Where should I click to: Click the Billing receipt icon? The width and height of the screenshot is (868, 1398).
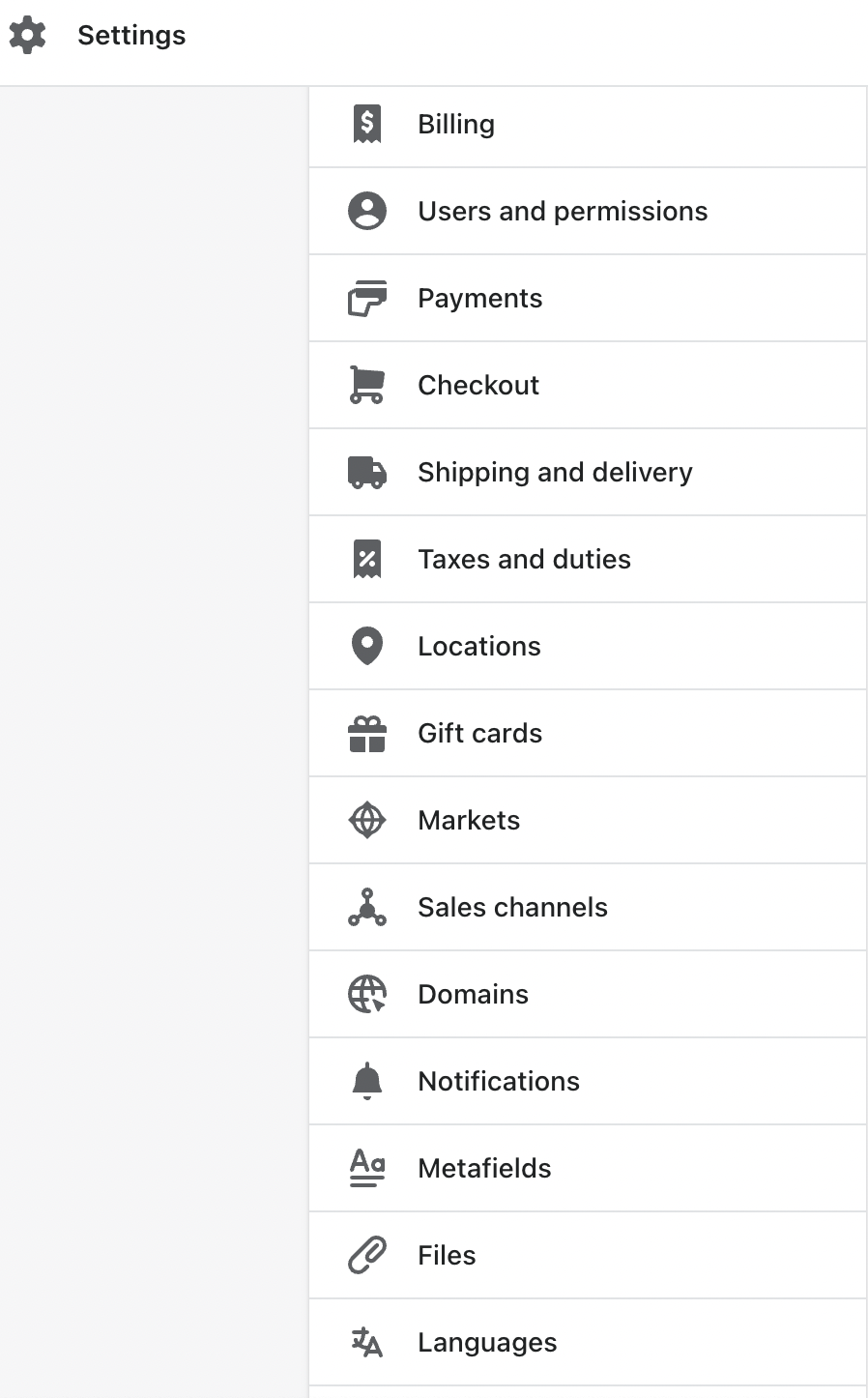pos(366,124)
